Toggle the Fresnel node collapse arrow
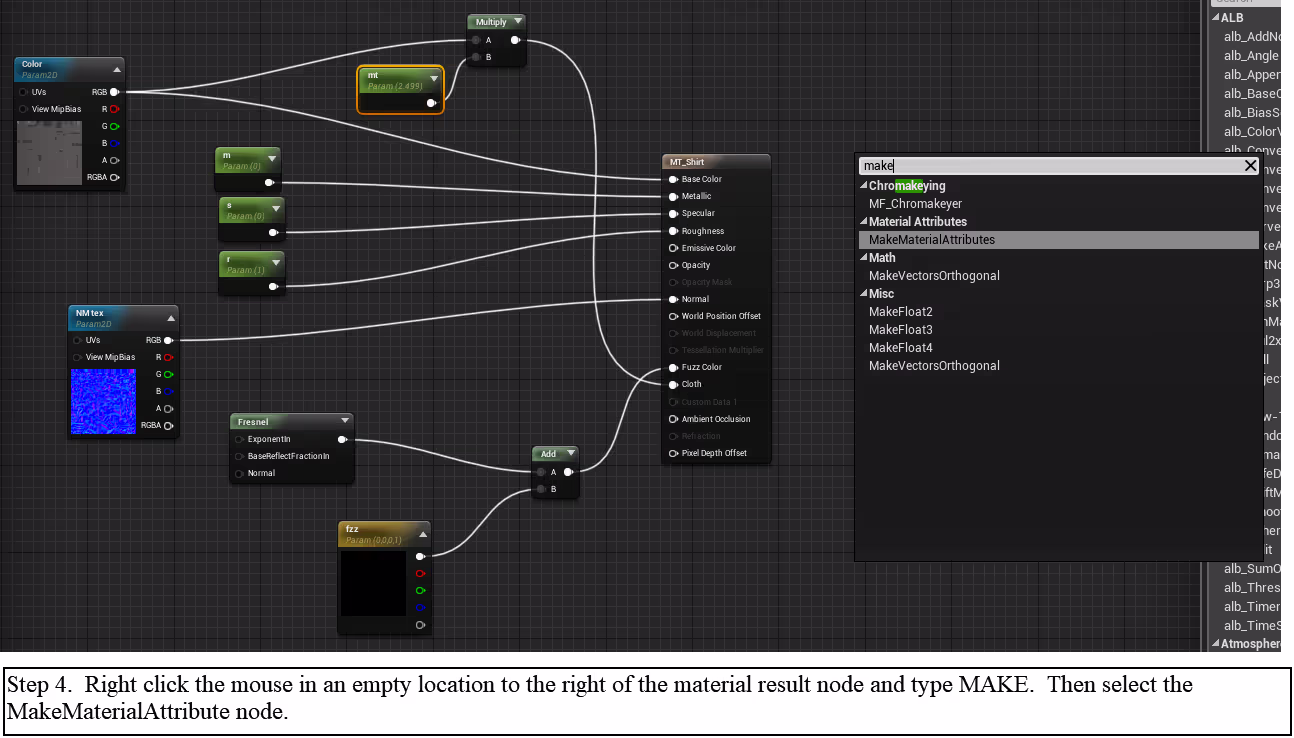 coord(345,421)
